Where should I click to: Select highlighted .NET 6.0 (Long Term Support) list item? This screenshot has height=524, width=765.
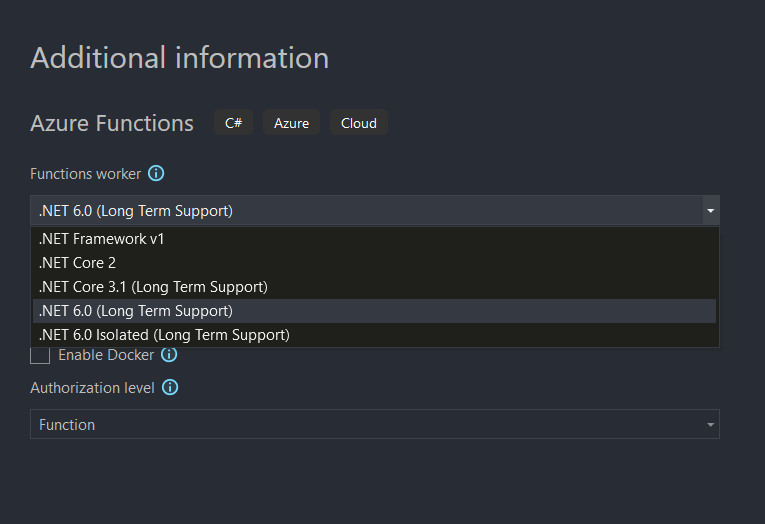click(374, 311)
